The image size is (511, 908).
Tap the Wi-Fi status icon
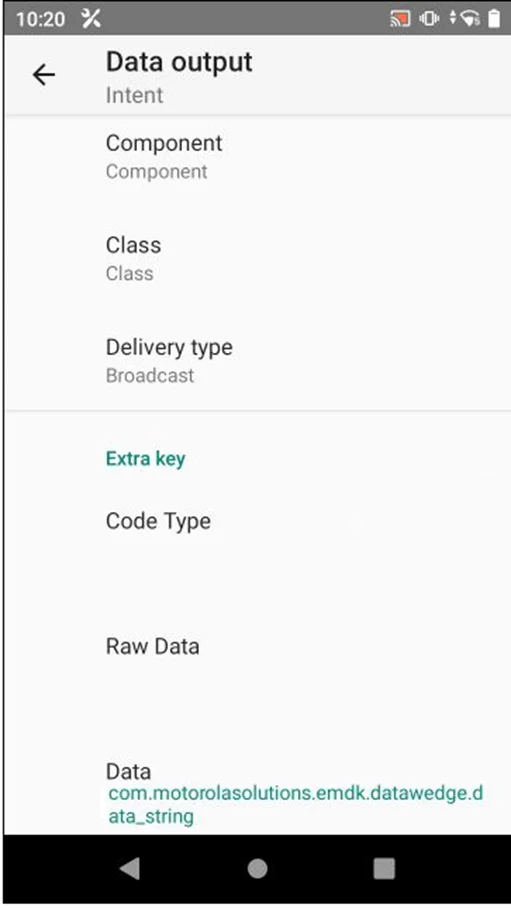click(470, 19)
